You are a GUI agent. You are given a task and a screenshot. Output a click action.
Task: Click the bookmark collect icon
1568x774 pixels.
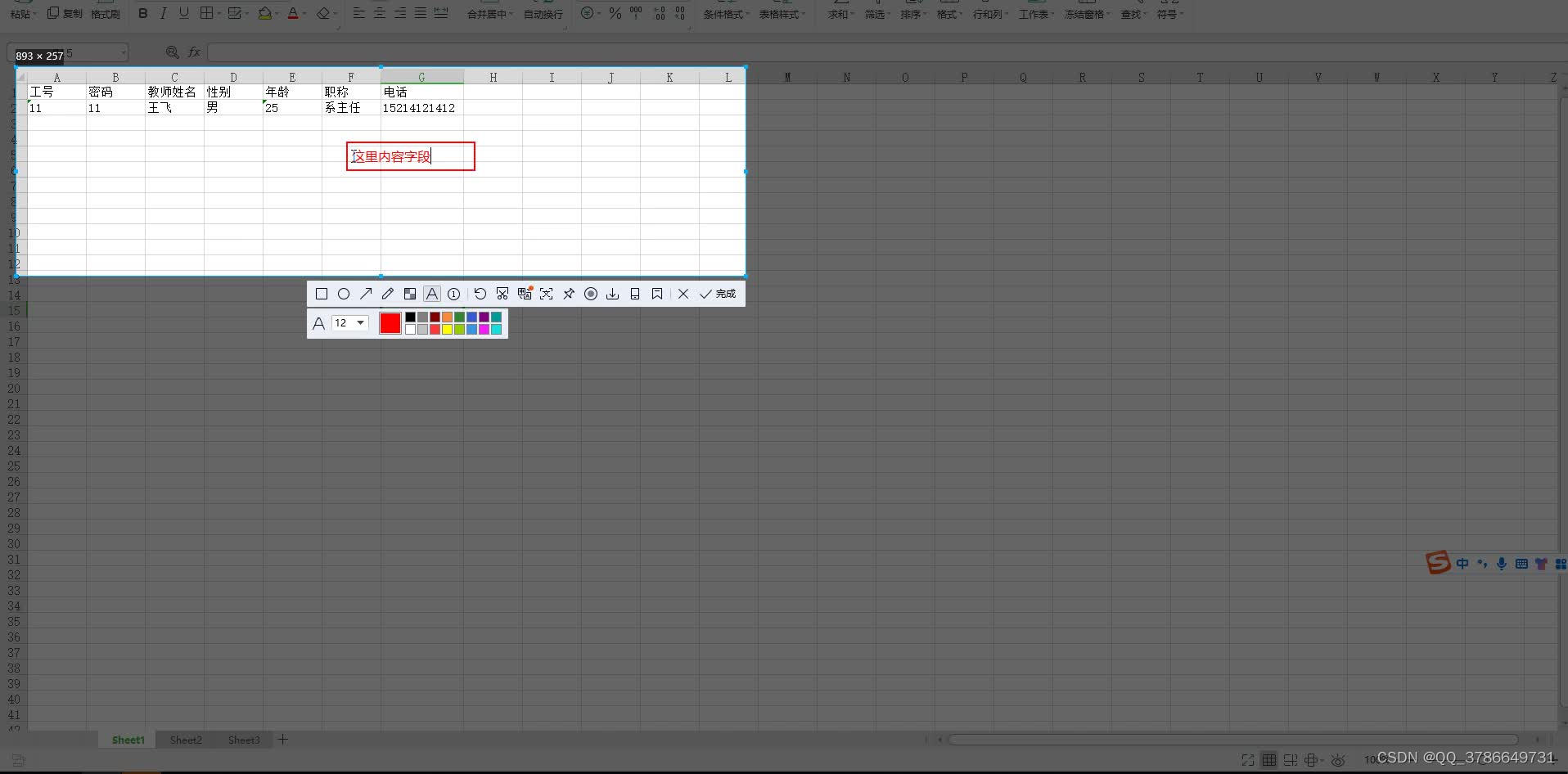pos(657,294)
